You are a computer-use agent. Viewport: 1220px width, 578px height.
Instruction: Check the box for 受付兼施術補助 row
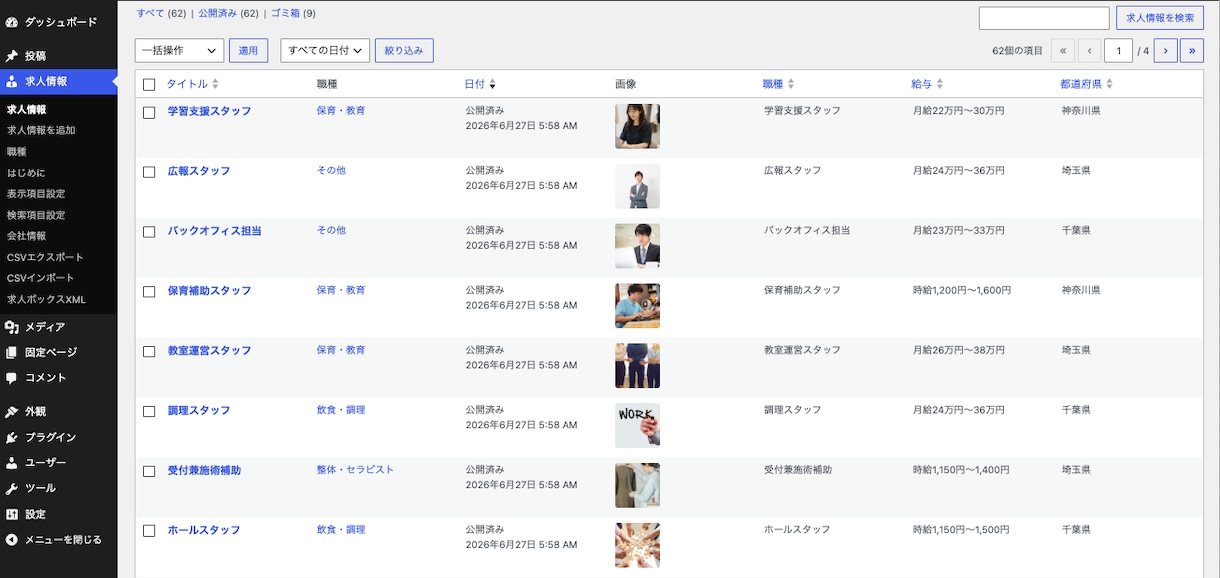[x=149, y=471]
